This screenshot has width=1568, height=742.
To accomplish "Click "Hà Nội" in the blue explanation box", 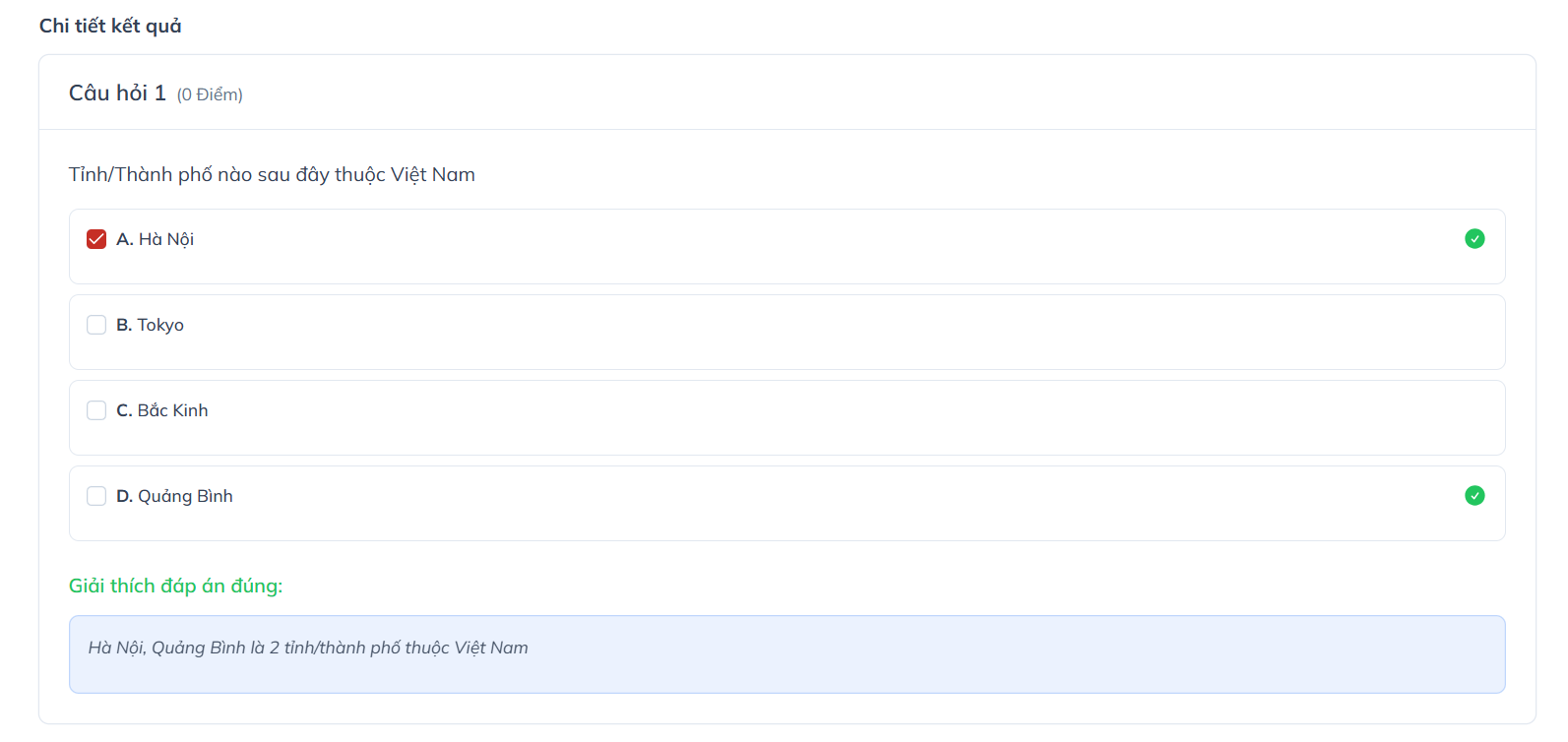I will pos(115,648).
